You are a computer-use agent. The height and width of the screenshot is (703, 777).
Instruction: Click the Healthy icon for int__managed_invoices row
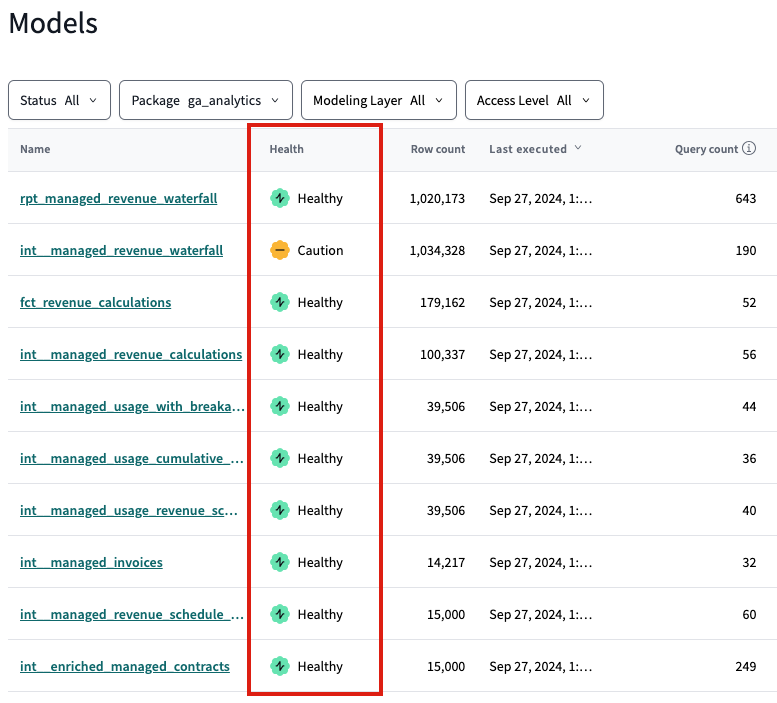tap(280, 562)
